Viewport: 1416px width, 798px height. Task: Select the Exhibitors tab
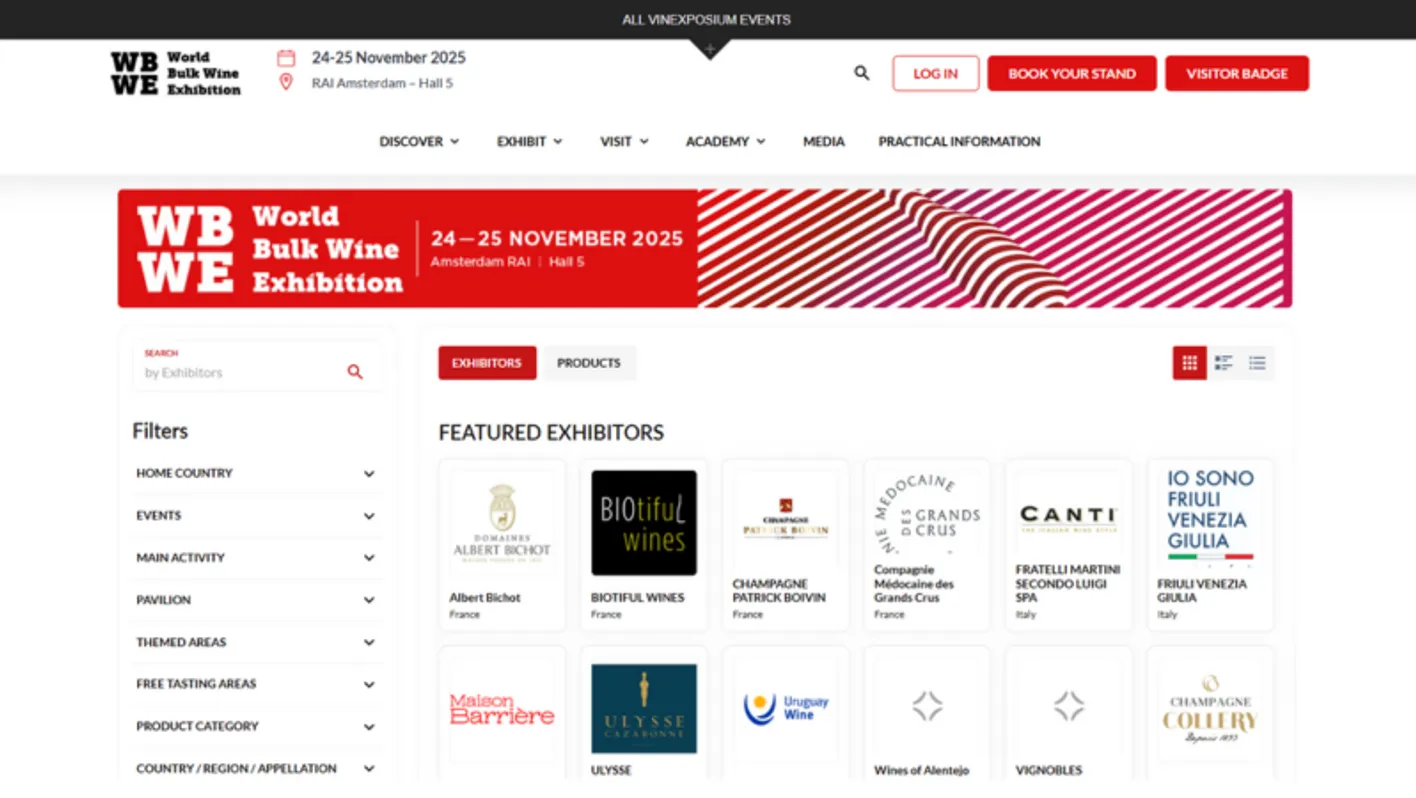(487, 363)
